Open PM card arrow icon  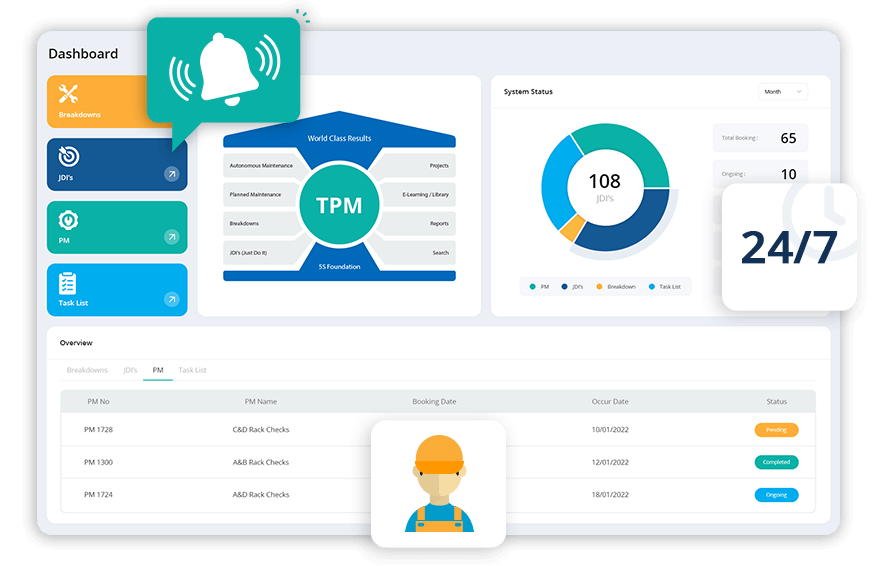171,237
